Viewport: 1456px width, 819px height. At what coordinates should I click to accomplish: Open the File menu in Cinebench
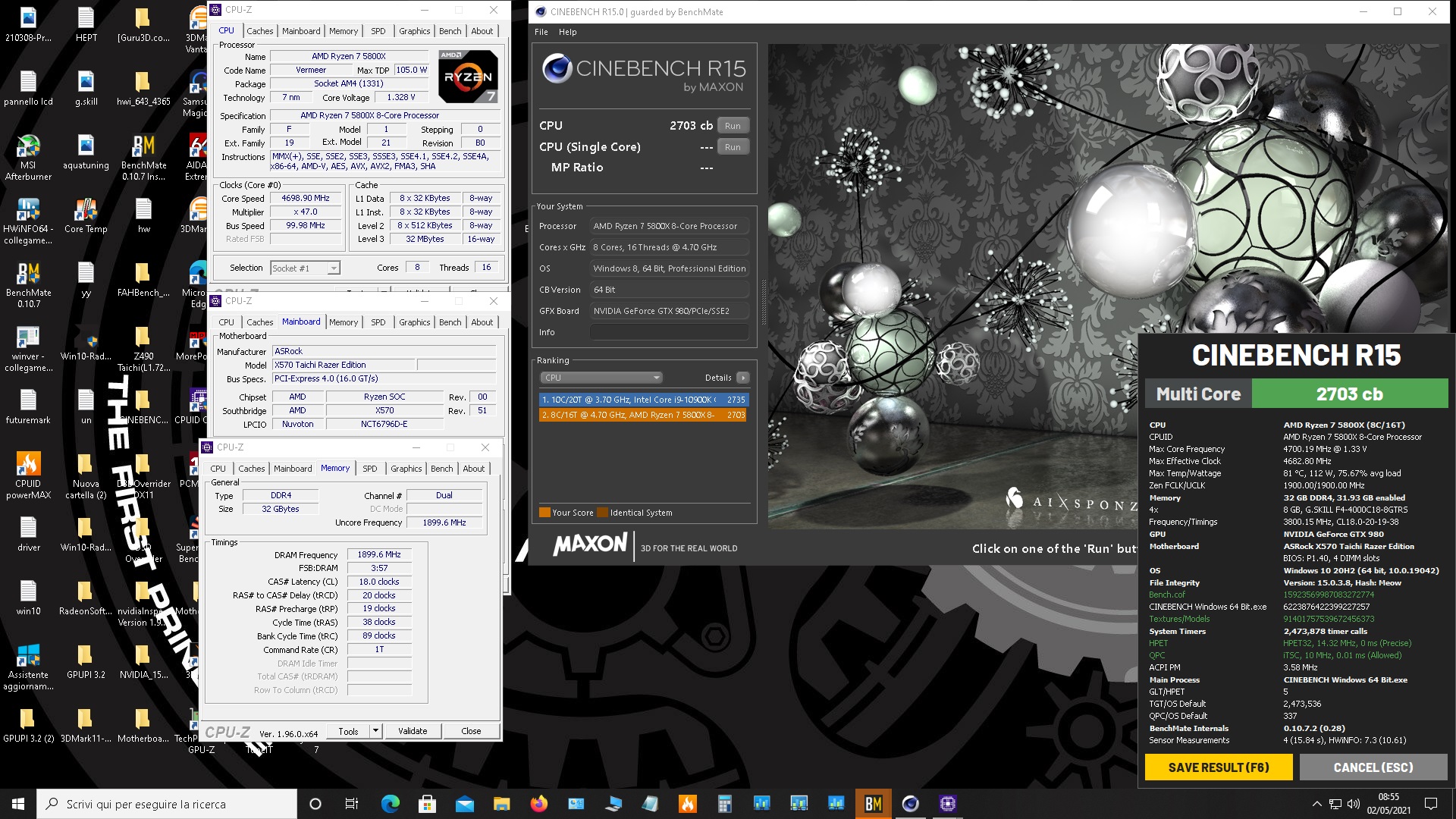541,32
